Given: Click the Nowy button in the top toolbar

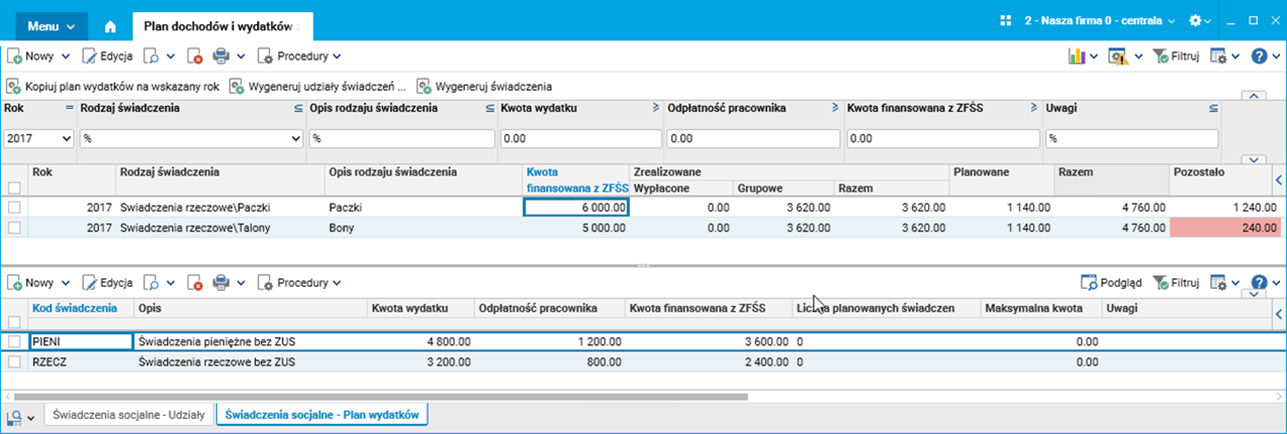Looking at the screenshot, I should [x=32, y=56].
